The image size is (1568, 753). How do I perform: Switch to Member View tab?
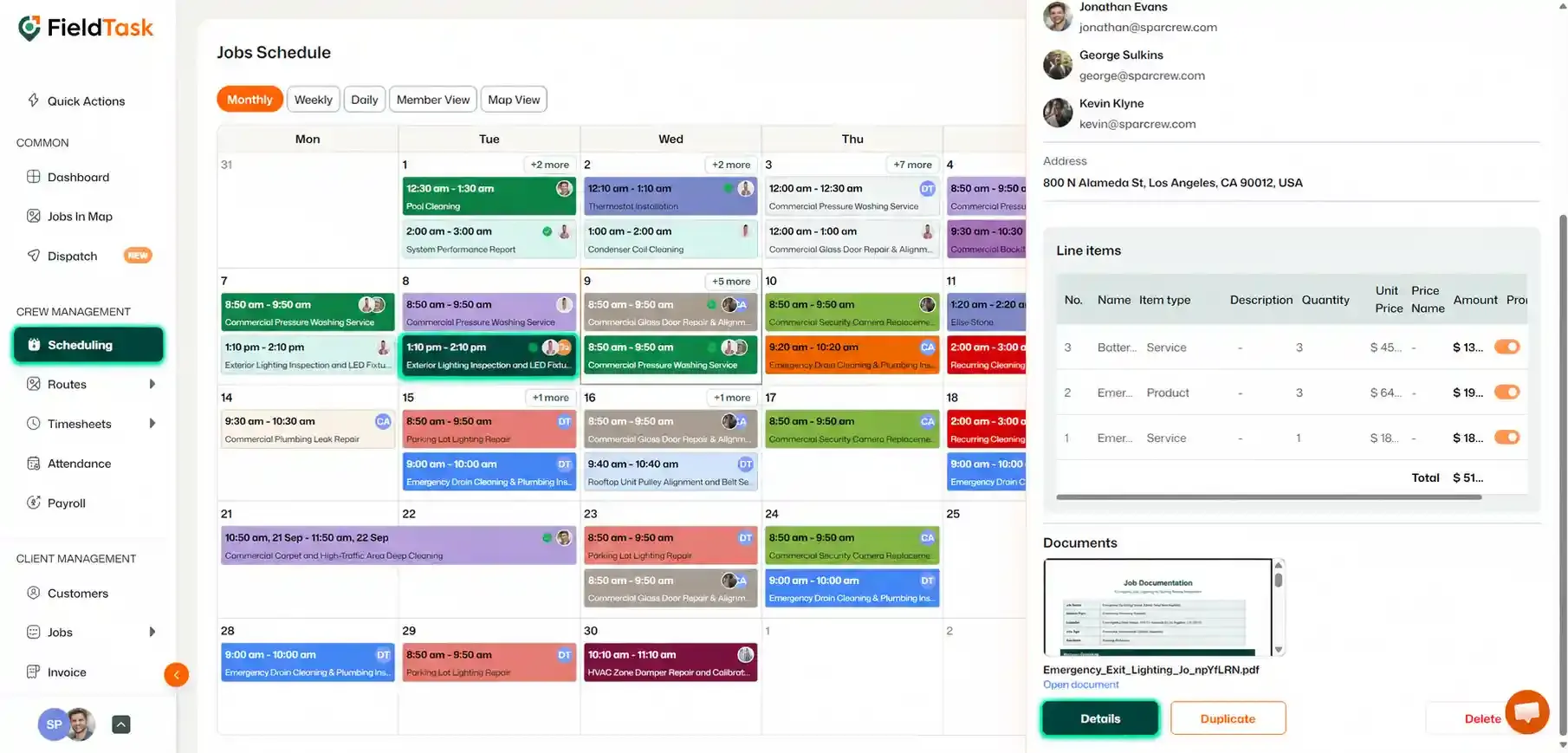[x=433, y=100]
